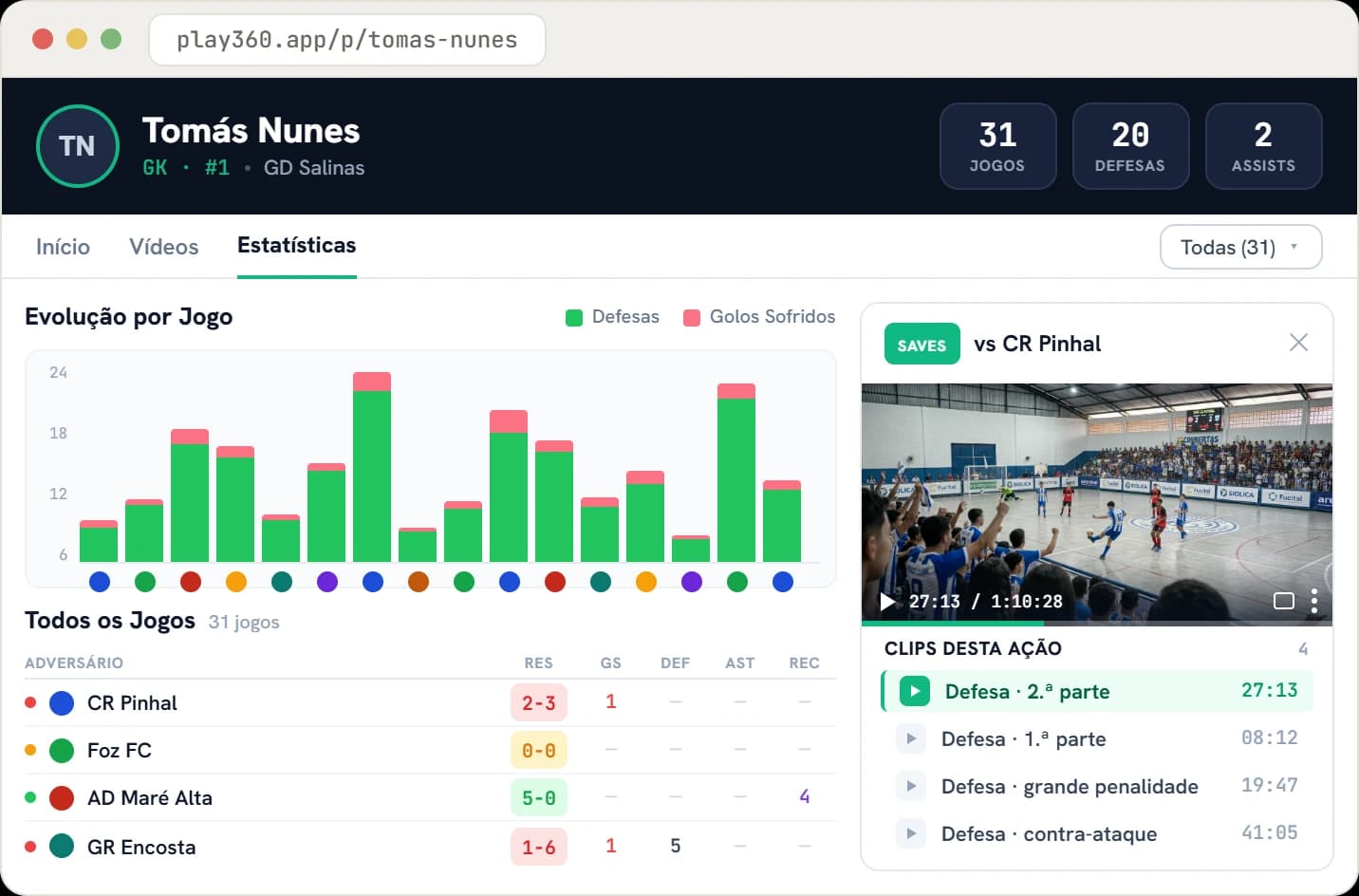Select the Defesa 2.ª parte clip

click(1098, 691)
